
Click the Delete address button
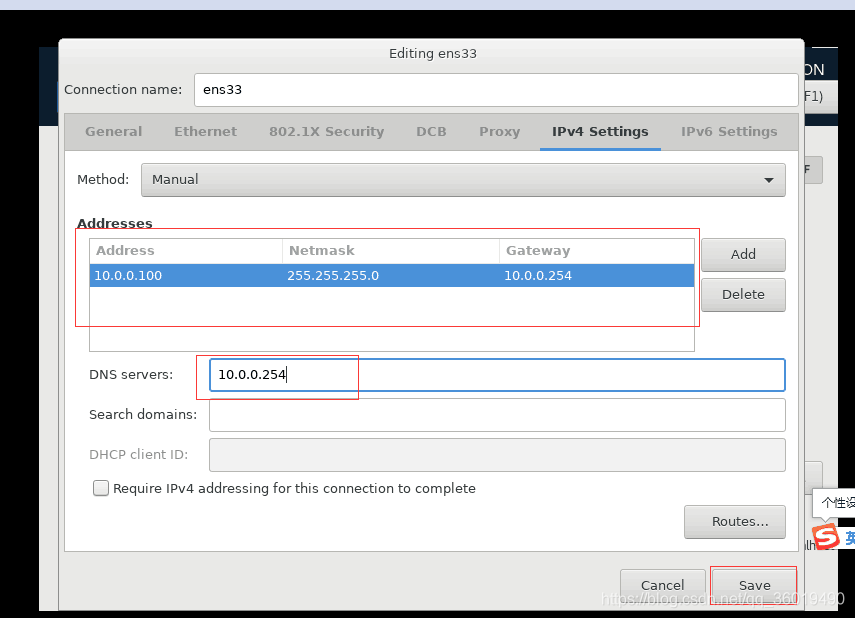(x=743, y=295)
